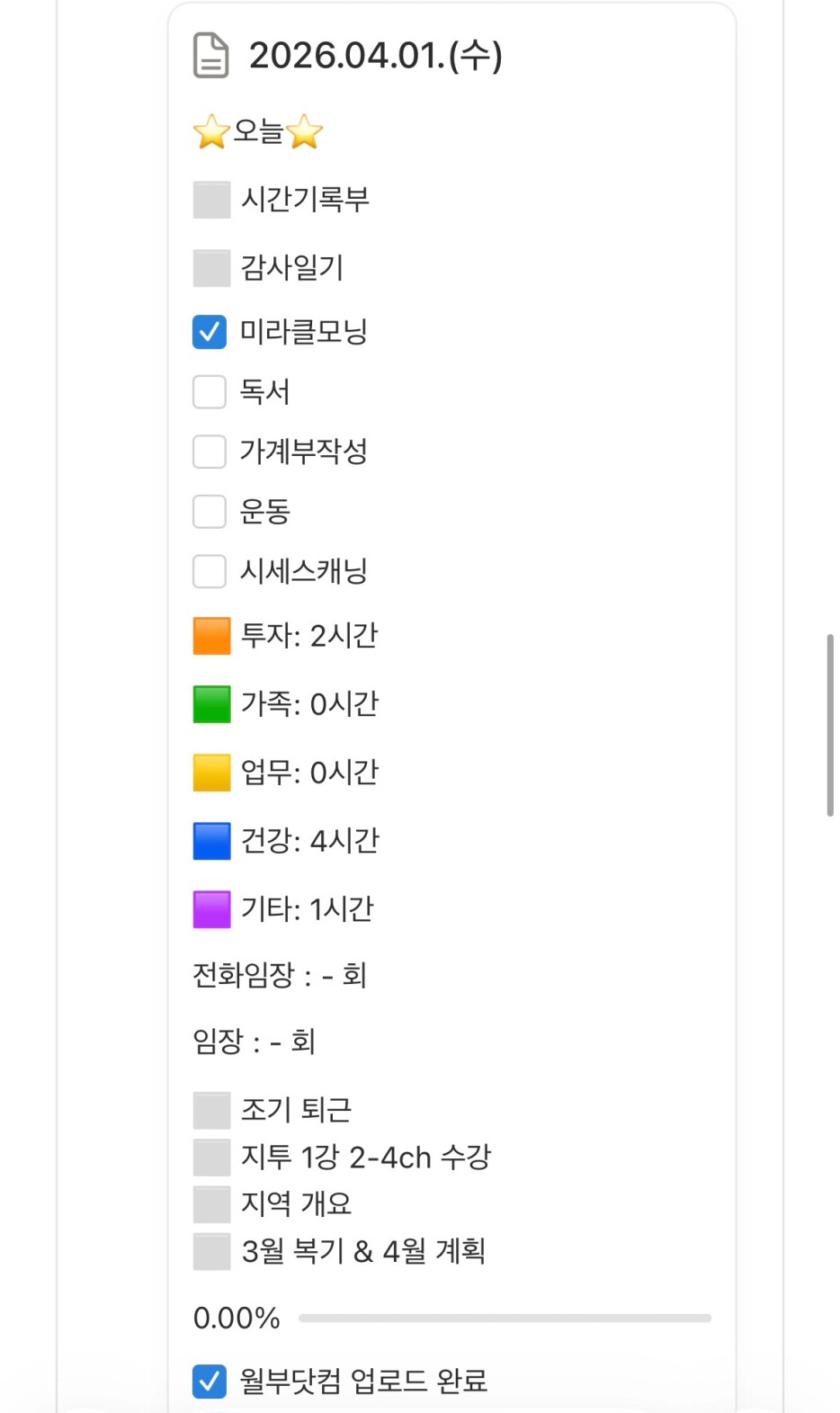Viewport: 840px width, 1413px height.
Task: Click the blue square beside 건강: 4시간
Action: click(211, 841)
